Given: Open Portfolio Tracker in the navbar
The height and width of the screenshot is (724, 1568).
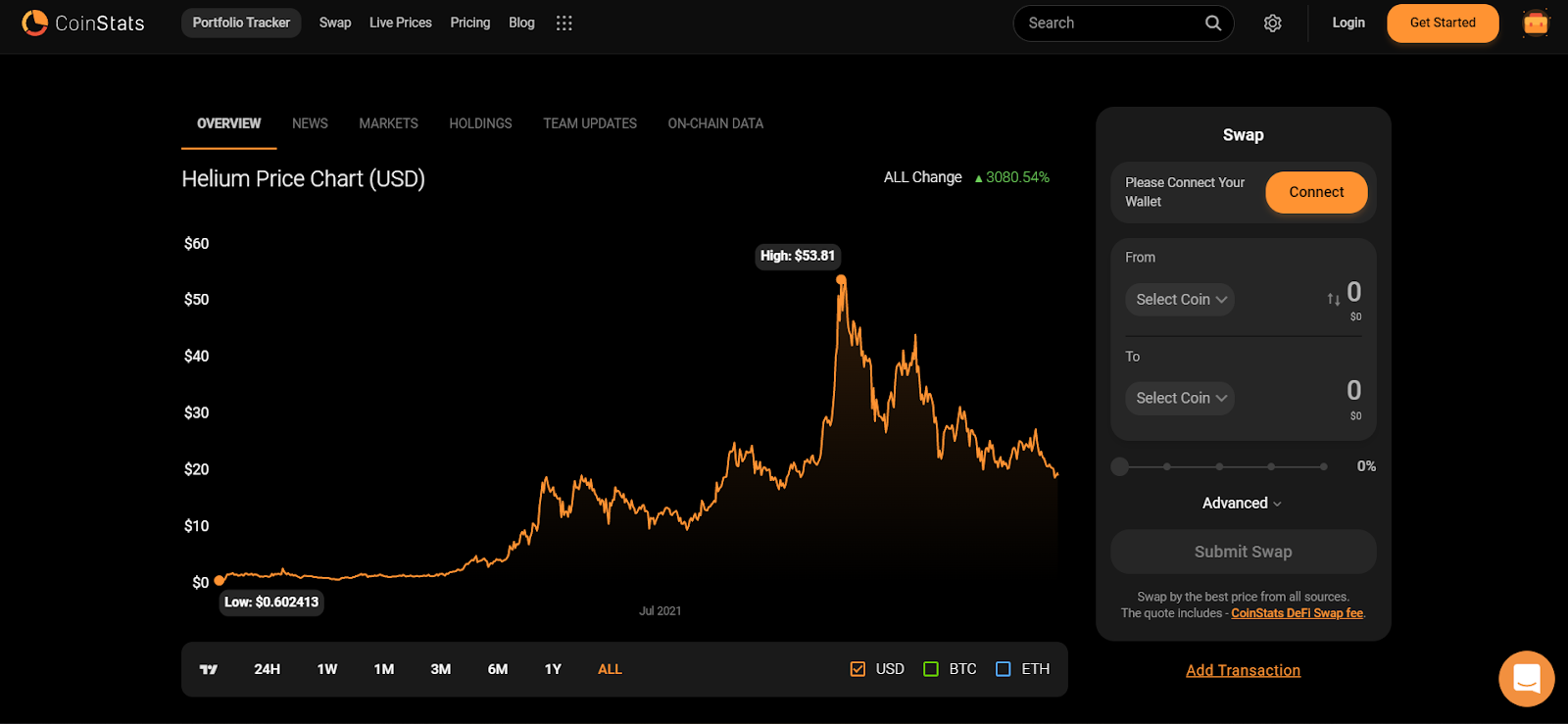Looking at the screenshot, I should pos(241,23).
